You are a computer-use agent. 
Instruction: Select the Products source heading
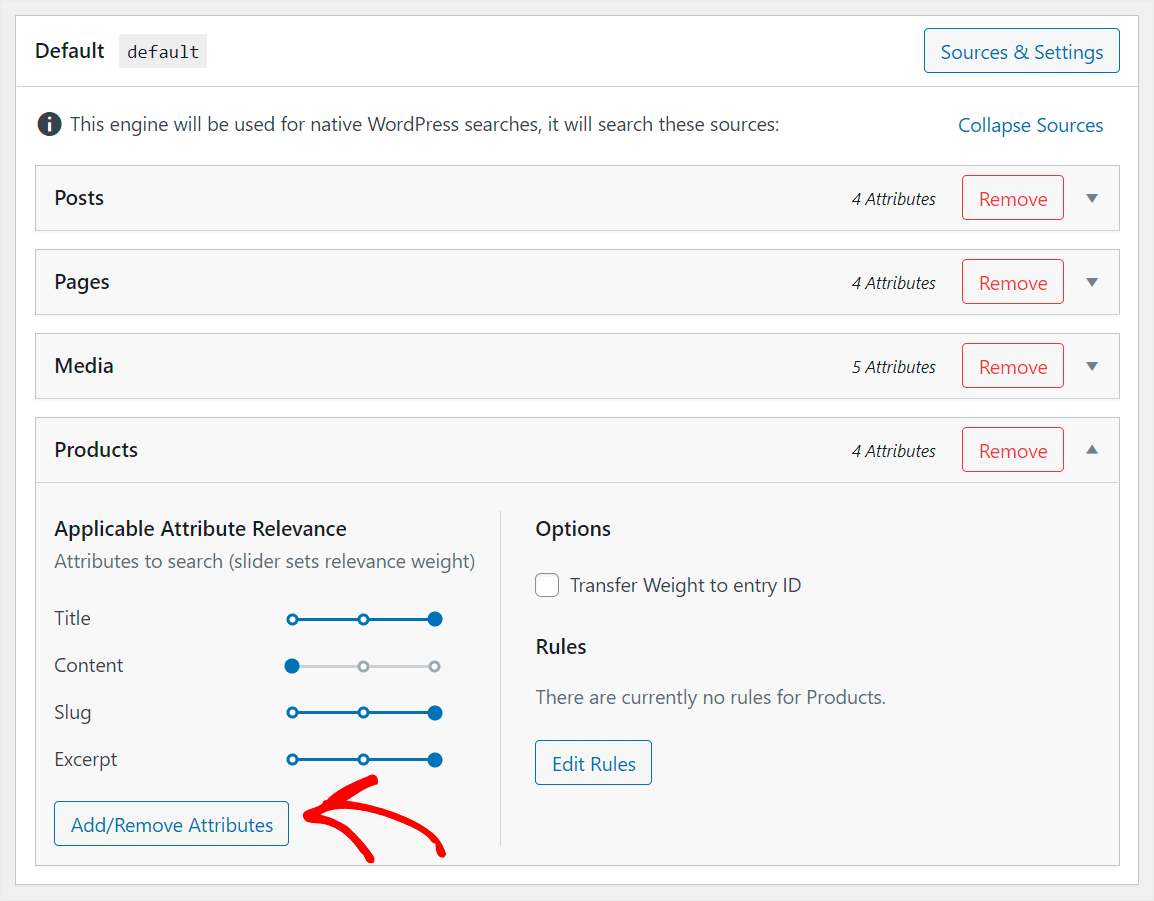pos(96,449)
